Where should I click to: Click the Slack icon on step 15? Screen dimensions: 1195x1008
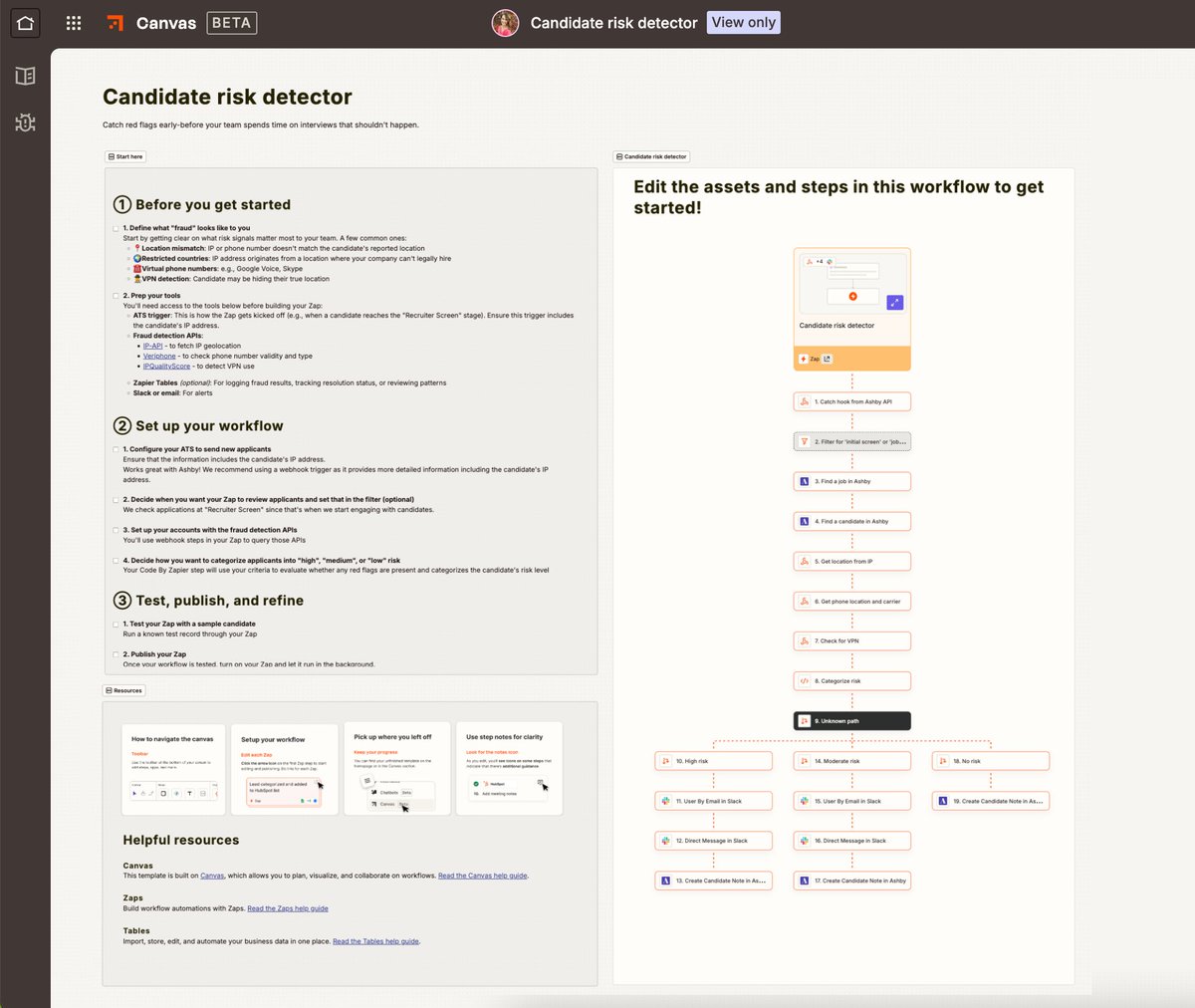point(805,801)
